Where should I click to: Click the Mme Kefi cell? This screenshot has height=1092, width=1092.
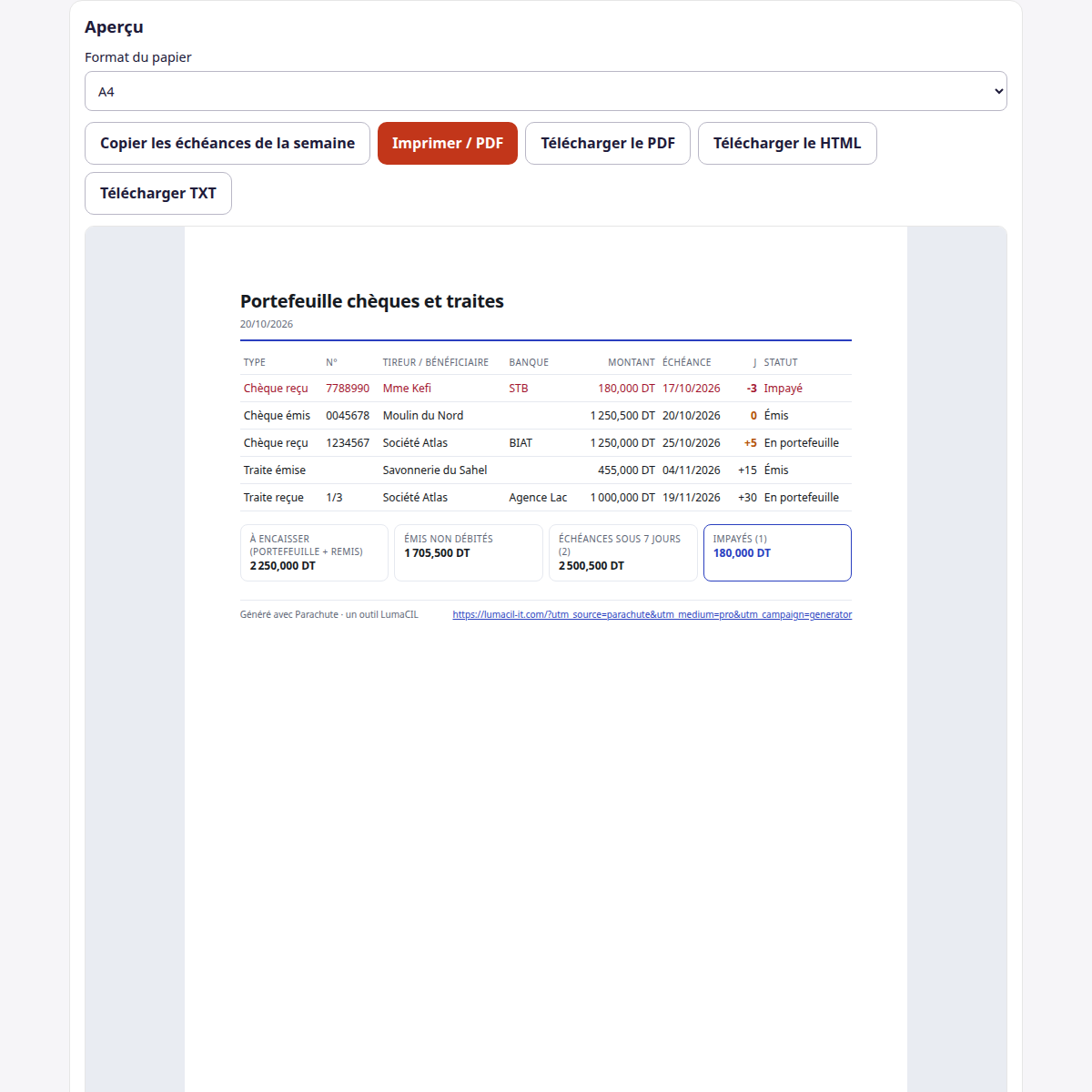pyautogui.click(x=407, y=389)
